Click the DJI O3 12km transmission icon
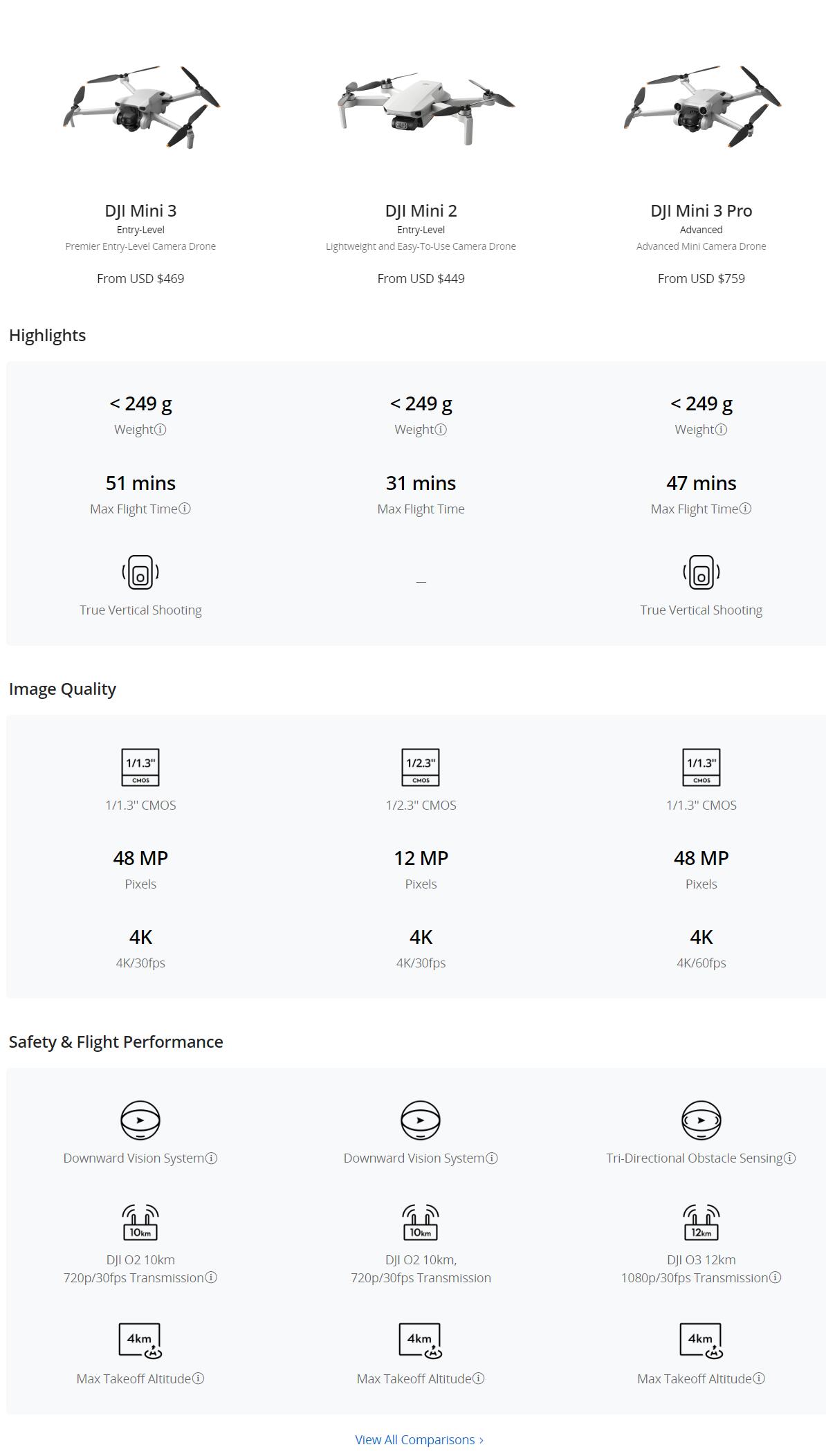Viewport: 826px width, 1456px height. [701, 1222]
